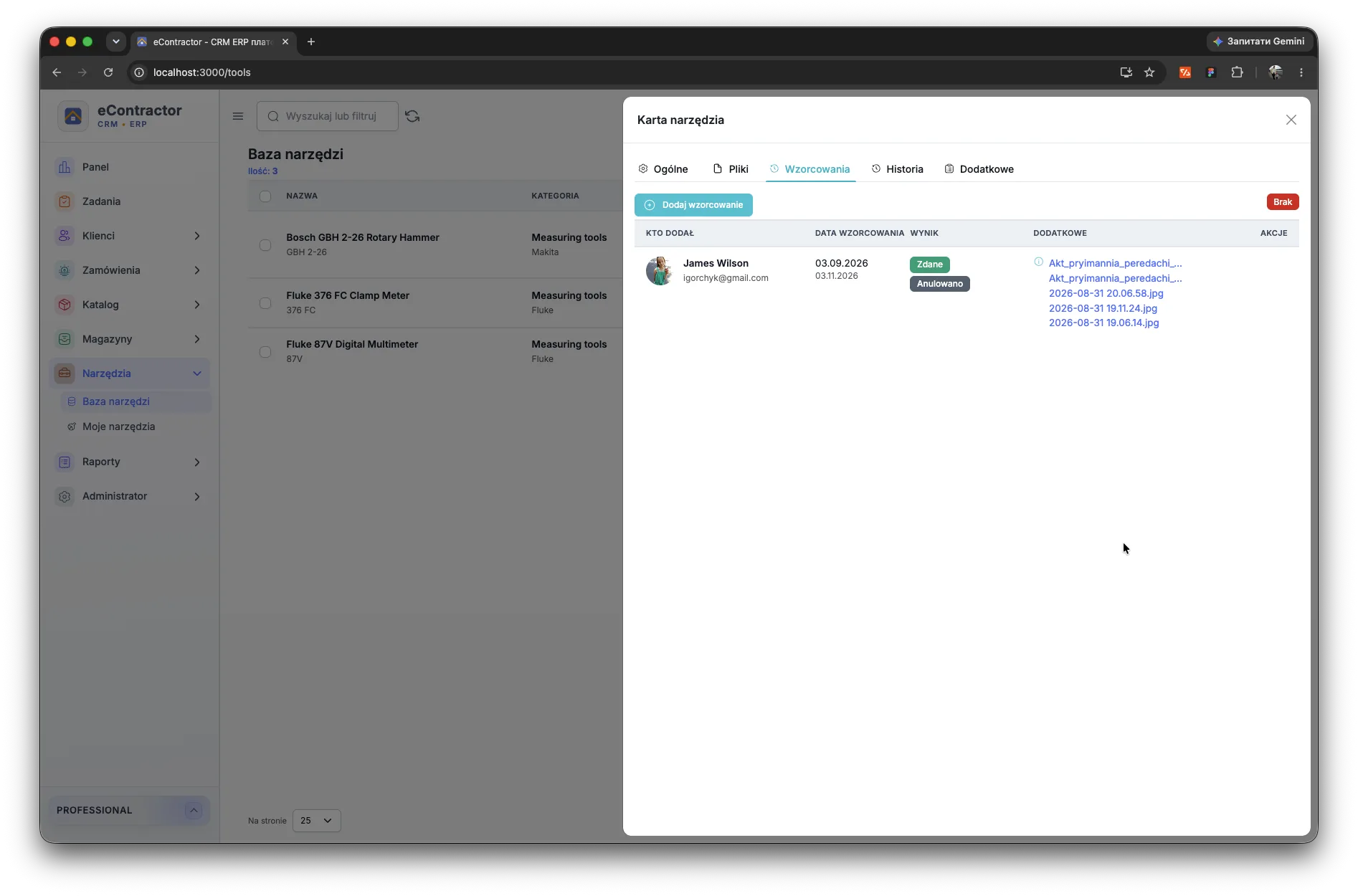Reload the browser page
The image size is (1358, 896).
point(108,72)
